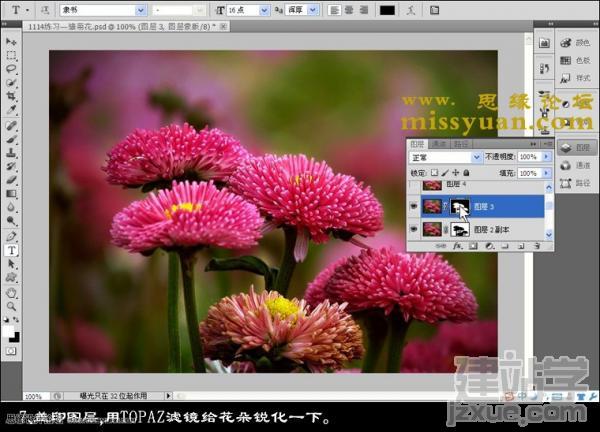The height and width of the screenshot is (432, 600).
Task: Hide the selected blue layer row's eye icon
Action: (x=414, y=207)
